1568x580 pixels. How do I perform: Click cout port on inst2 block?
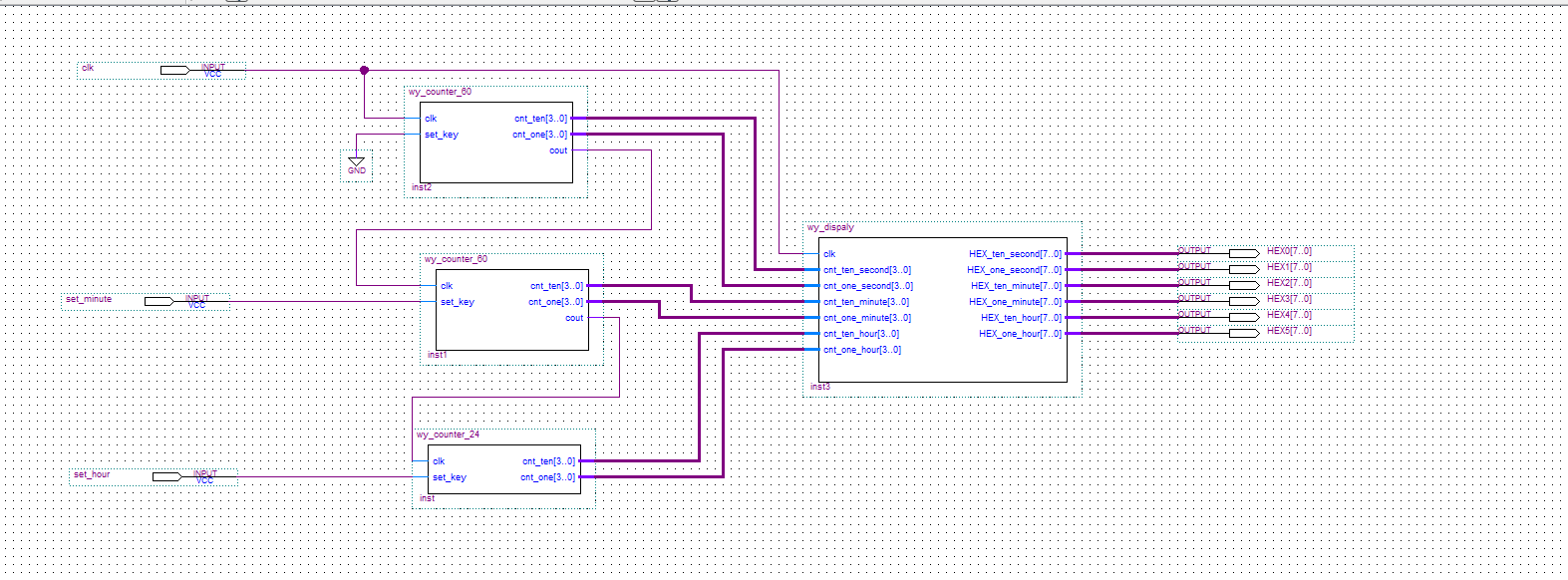(558, 150)
